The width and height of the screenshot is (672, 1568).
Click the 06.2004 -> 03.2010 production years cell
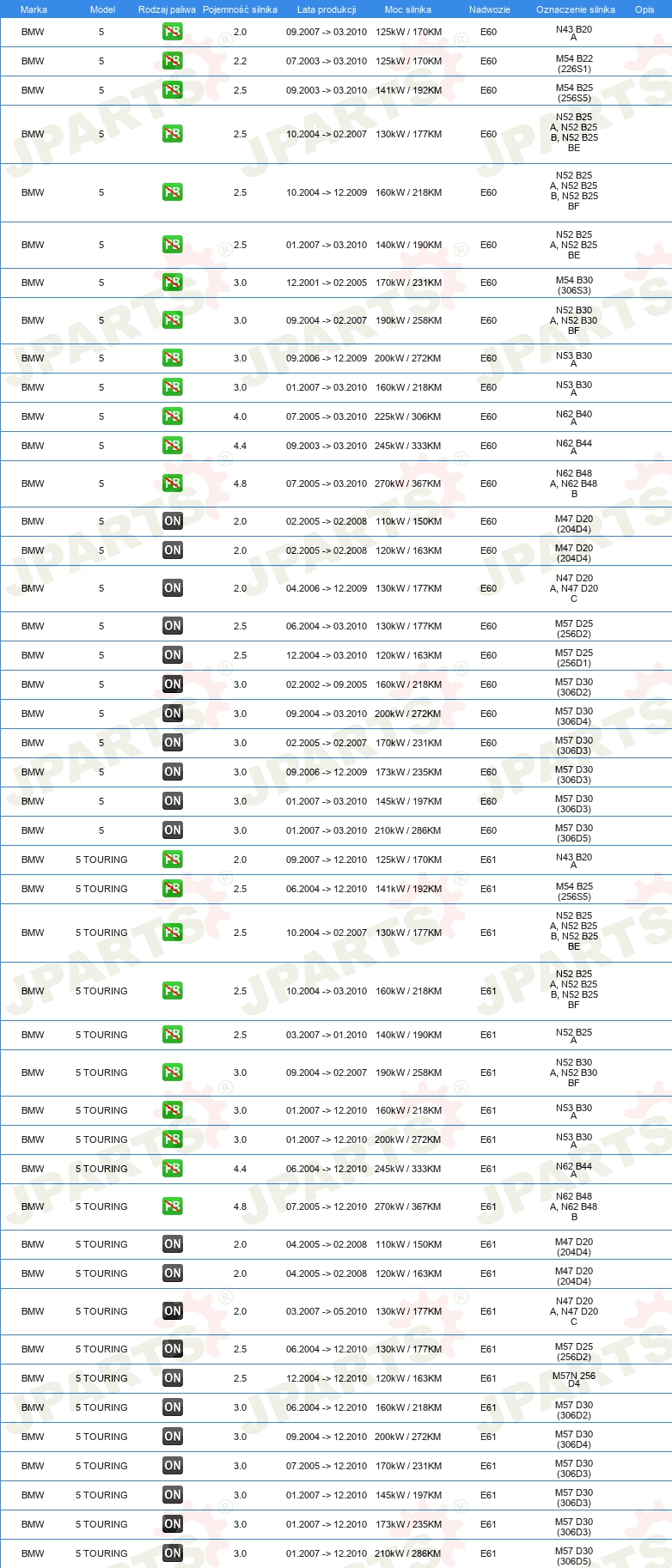click(x=327, y=626)
